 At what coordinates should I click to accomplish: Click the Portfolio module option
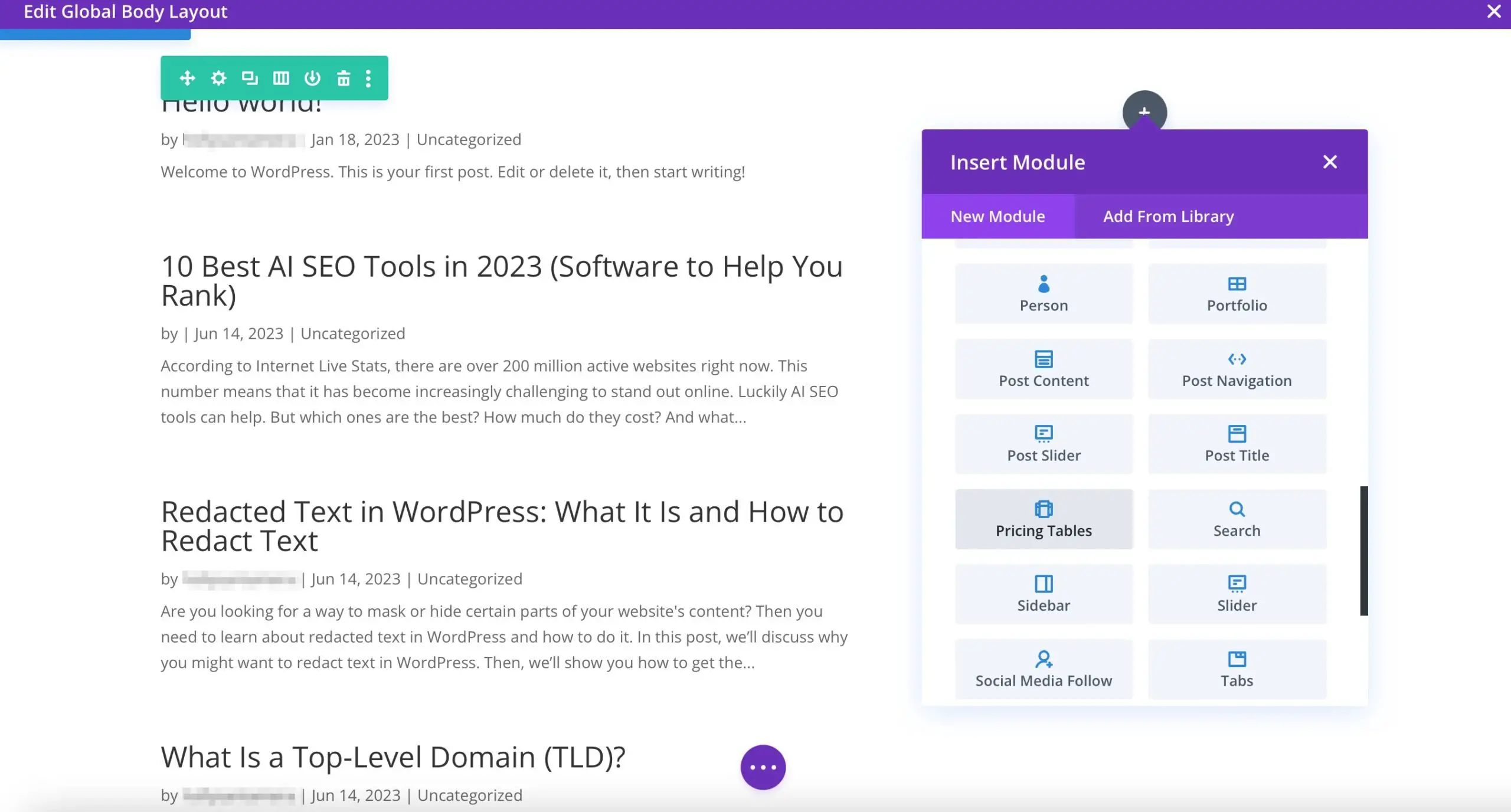tap(1237, 293)
